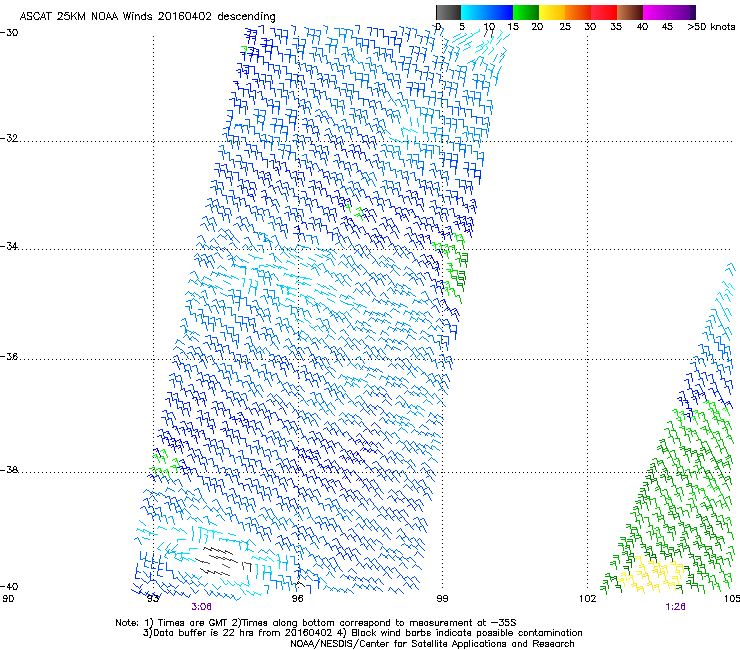Click the yellow wind barb cluster
This screenshot has height=650, width=740.
tap(650, 574)
